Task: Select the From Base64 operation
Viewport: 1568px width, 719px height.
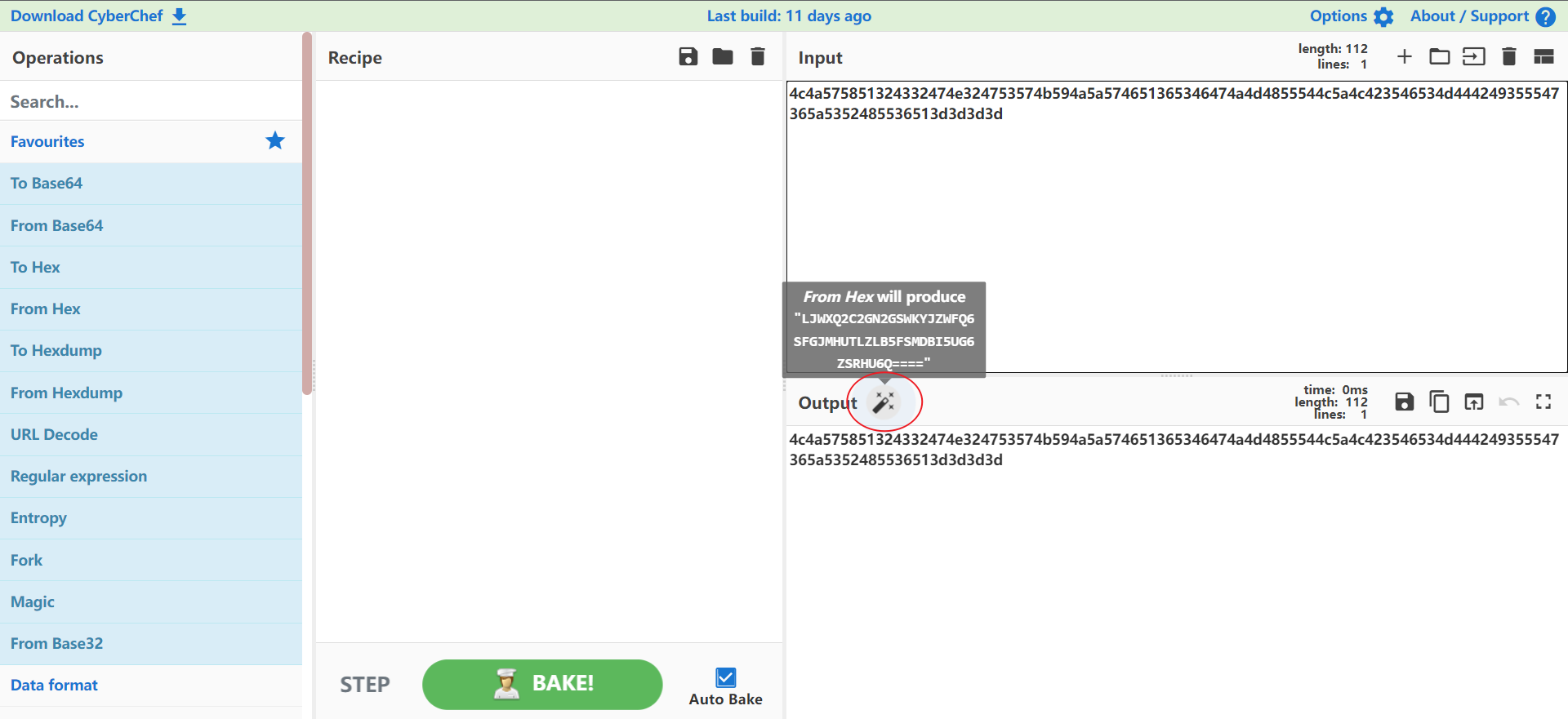Action: click(x=151, y=225)
